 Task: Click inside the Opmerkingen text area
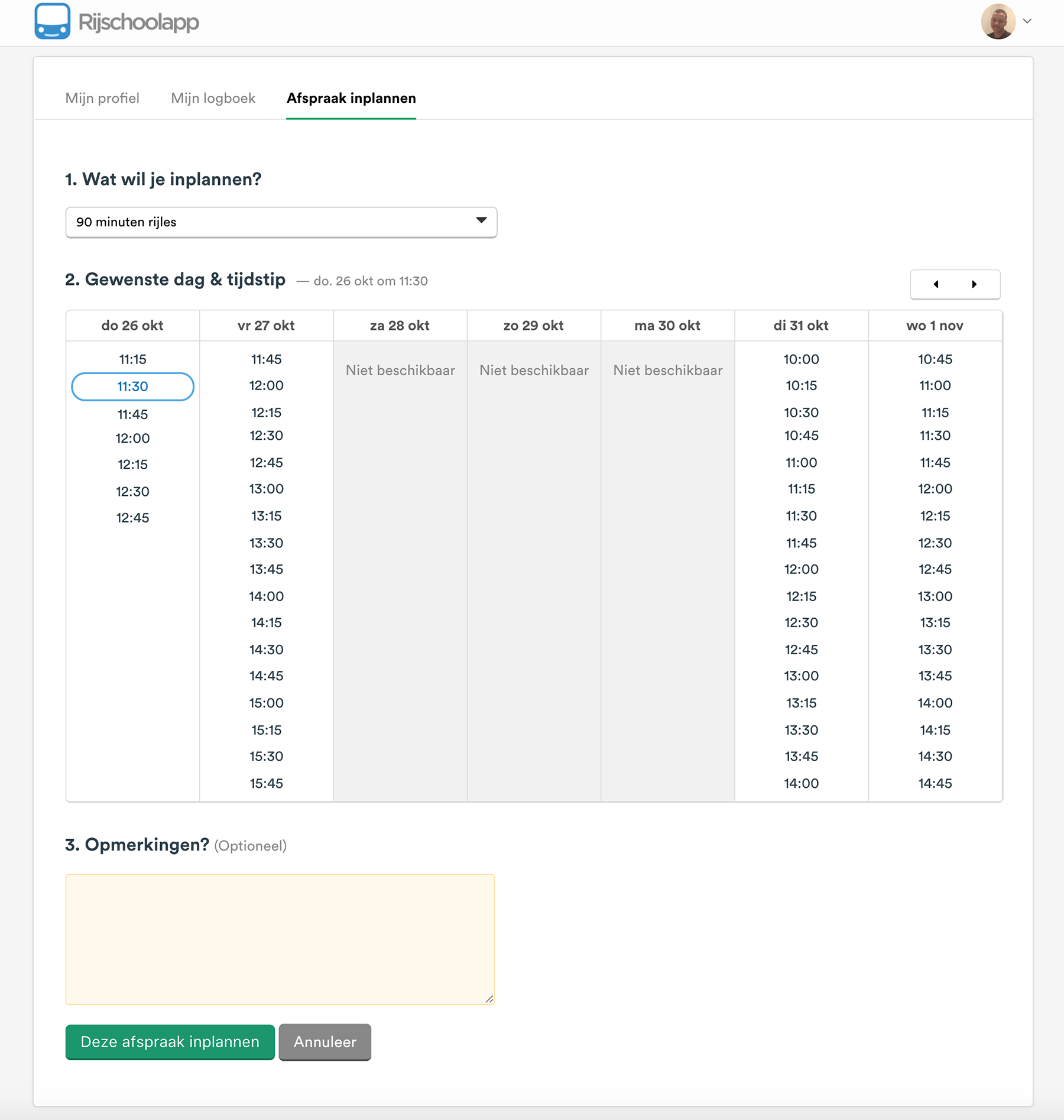280,939
